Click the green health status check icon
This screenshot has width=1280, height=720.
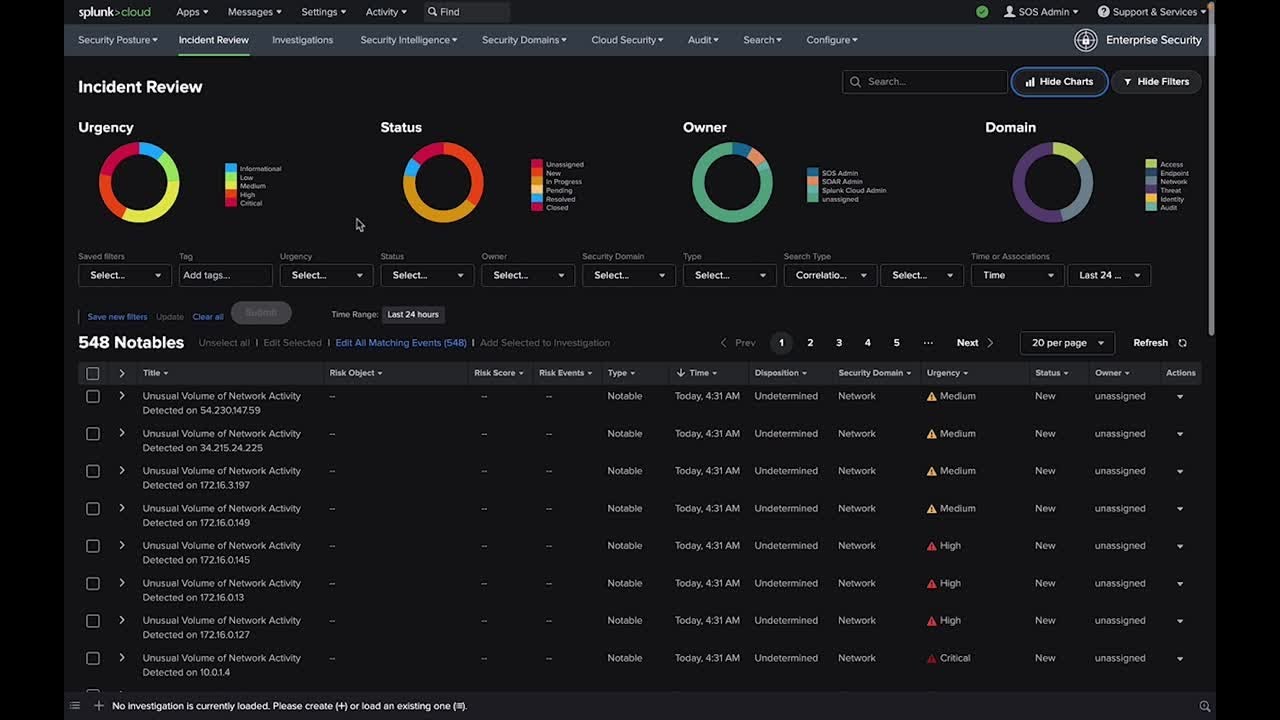[982, 12]
